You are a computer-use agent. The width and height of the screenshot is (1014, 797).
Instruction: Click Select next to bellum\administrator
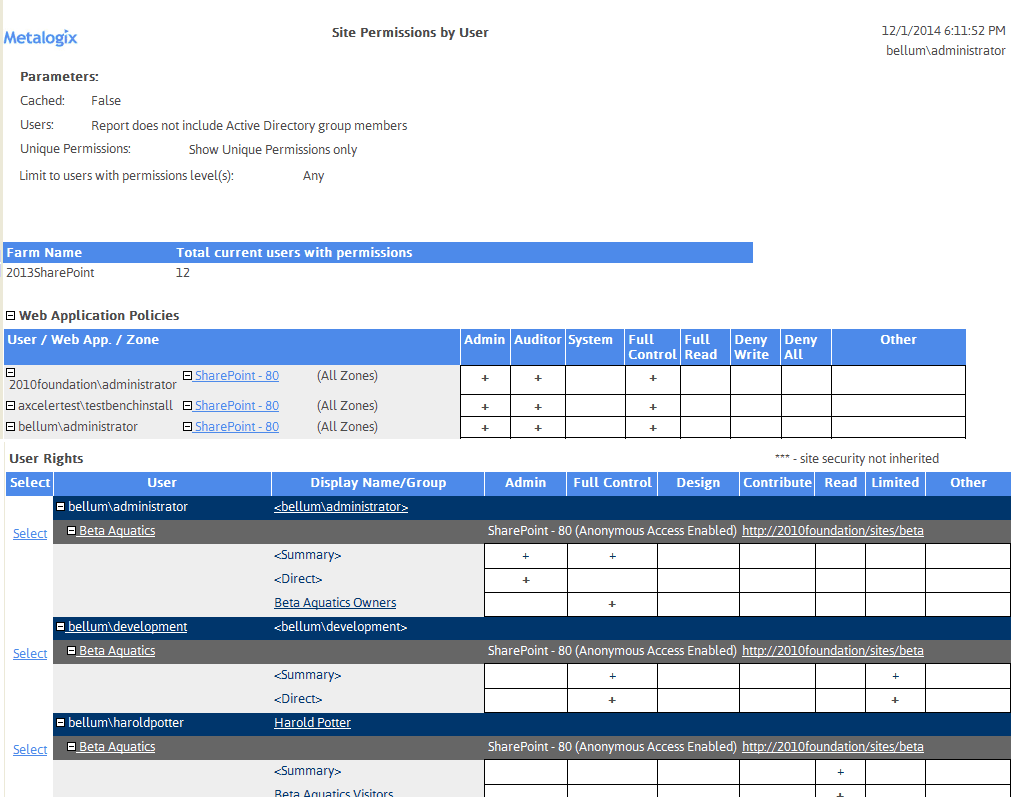(29, 533)
